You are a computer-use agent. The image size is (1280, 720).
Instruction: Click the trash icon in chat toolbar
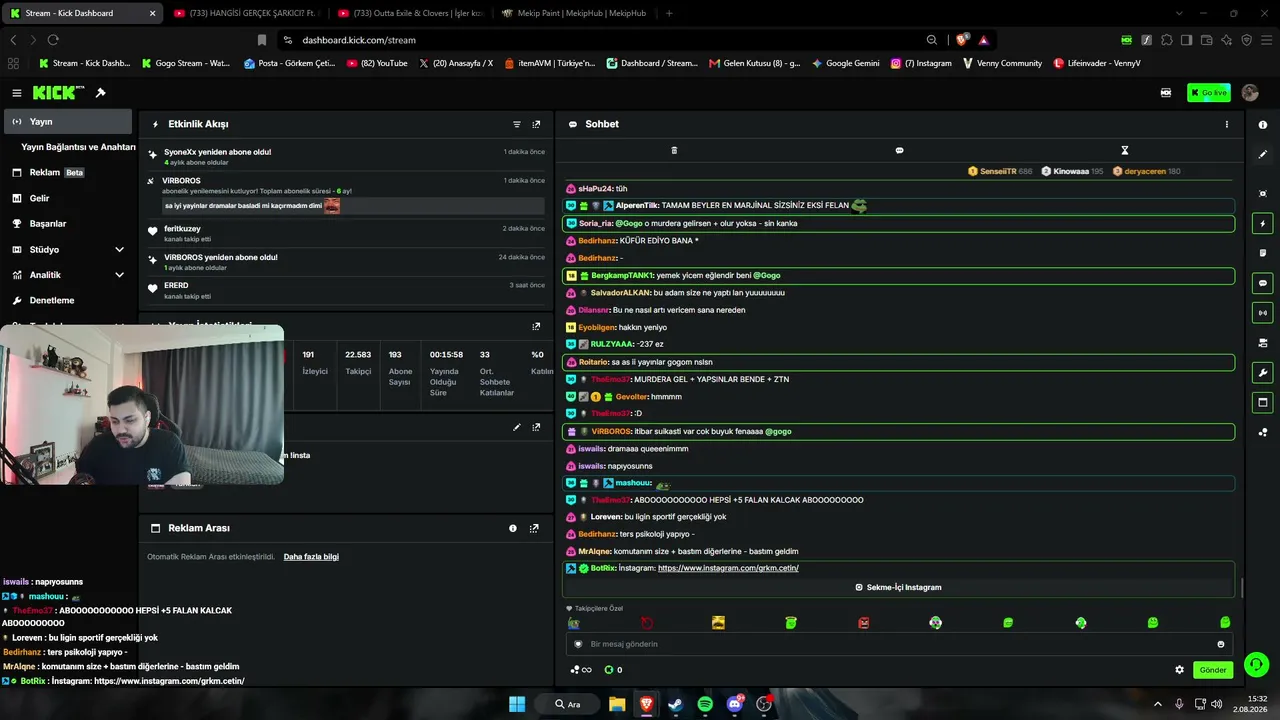(674, 150)
